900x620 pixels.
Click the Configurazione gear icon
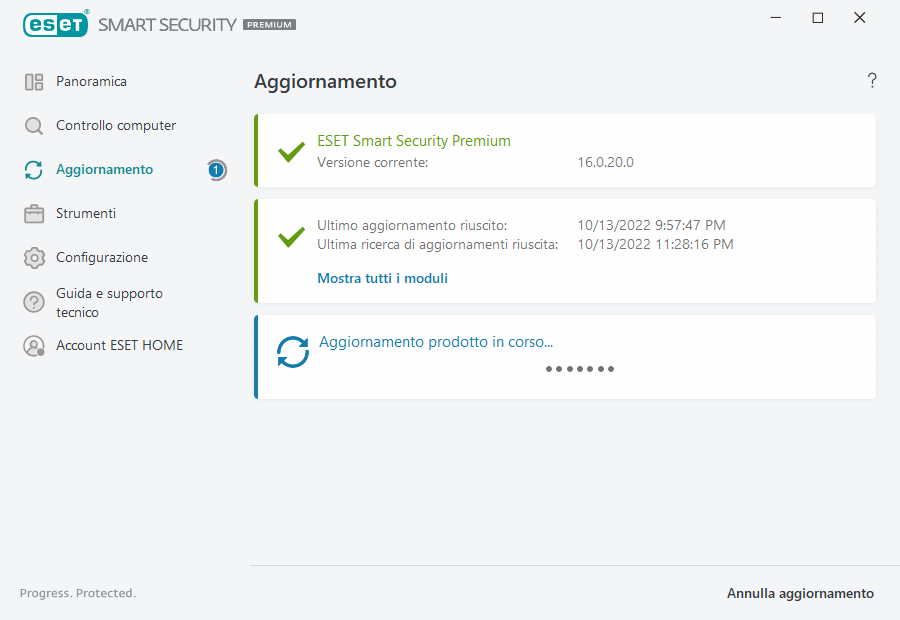tap(34, 258)
